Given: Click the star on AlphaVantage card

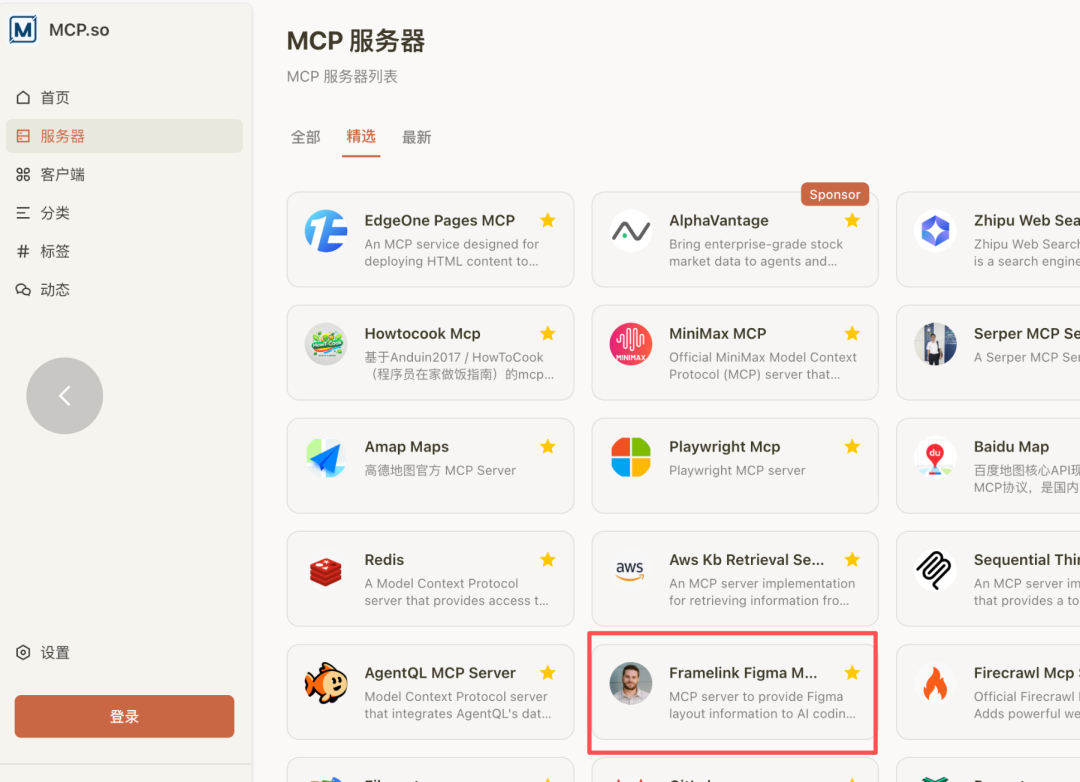Looking at the screenshot, I should tap(852, 220).
